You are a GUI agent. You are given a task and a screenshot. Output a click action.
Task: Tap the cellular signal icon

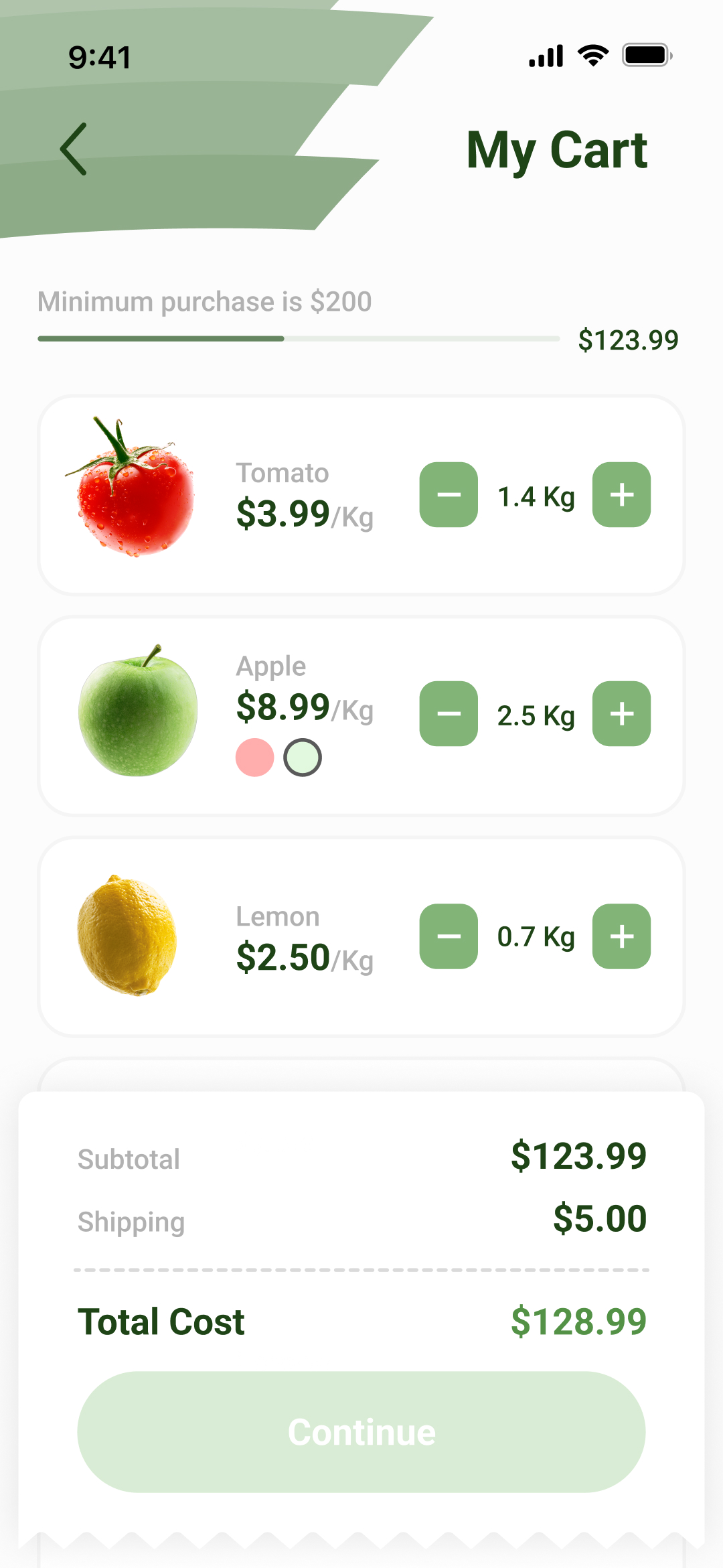pyautogui.click(x=546, y=56)
